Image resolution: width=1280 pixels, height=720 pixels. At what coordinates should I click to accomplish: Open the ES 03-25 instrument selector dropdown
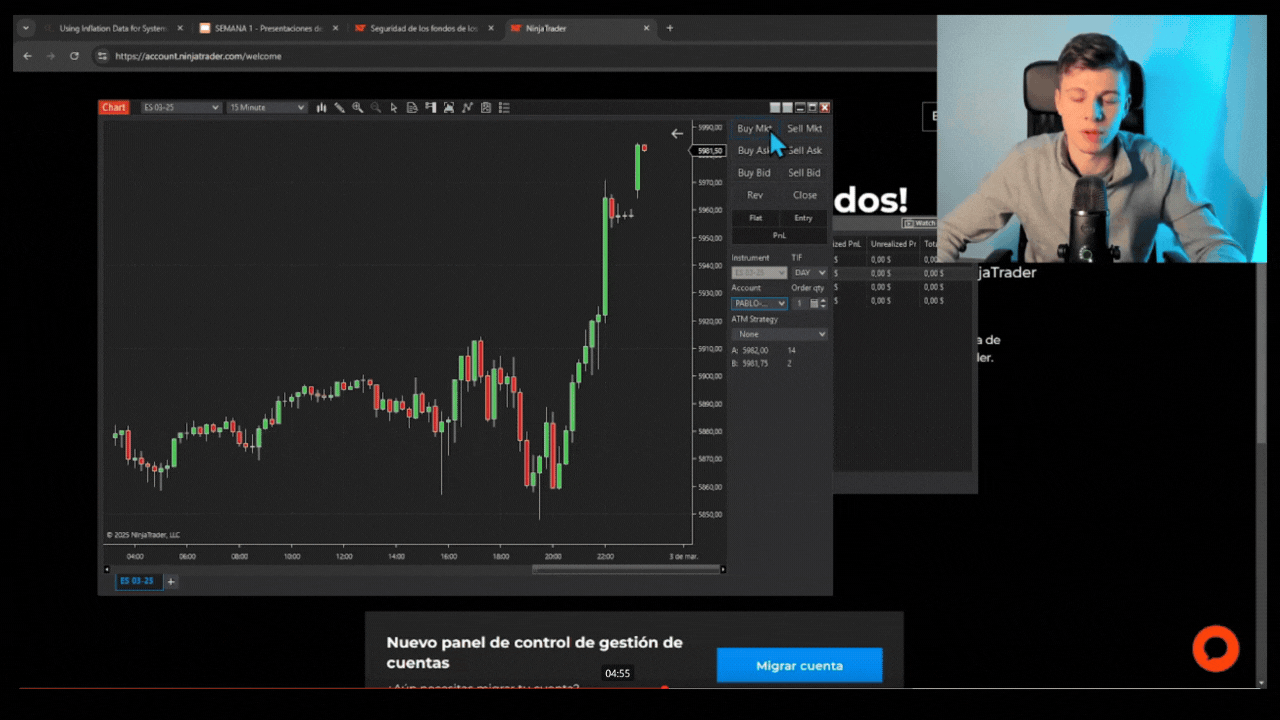(180, 107)
